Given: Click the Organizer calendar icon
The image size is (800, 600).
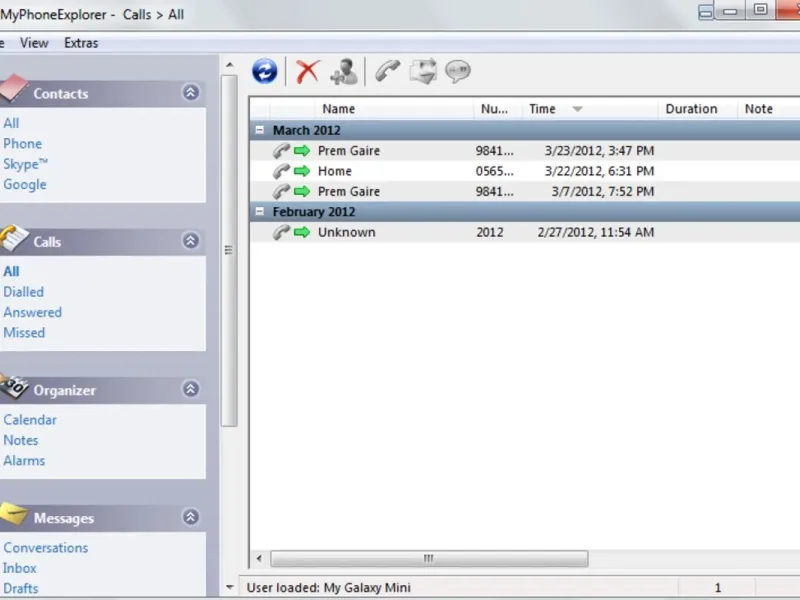Looking at the screenshot, I should pos(13,386).
